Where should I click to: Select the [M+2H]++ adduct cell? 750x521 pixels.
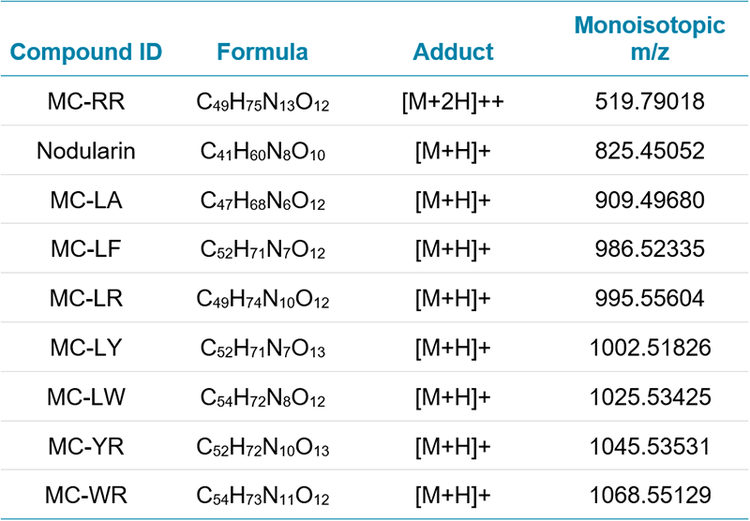pos(453,103)
